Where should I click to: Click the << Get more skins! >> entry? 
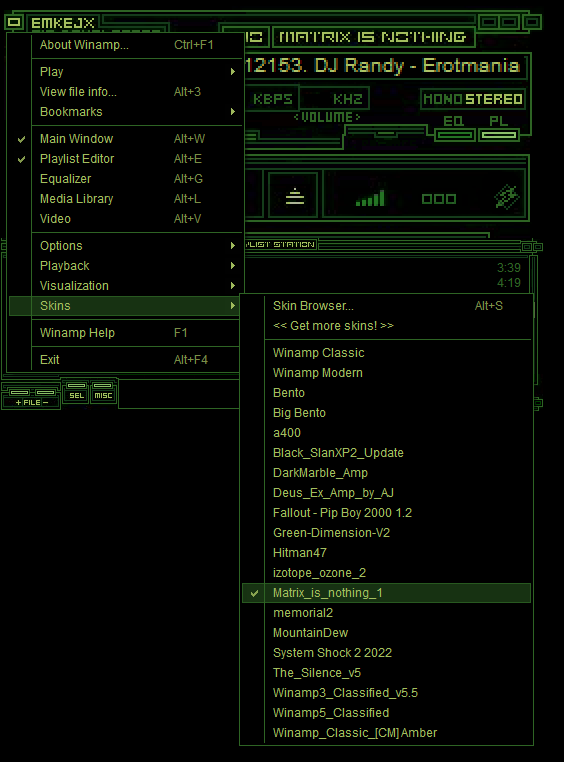tap(386, 326)
